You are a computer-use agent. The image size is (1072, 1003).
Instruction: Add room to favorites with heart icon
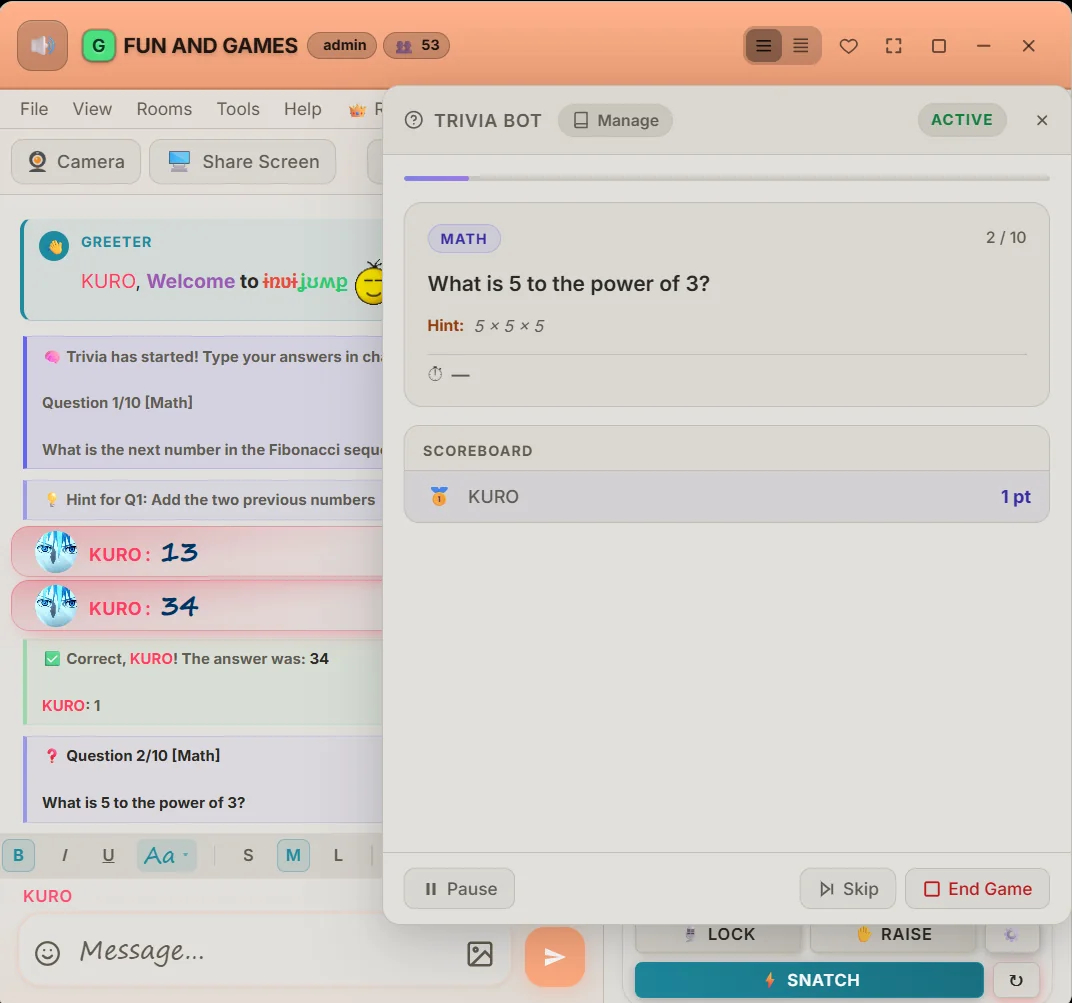848,46
